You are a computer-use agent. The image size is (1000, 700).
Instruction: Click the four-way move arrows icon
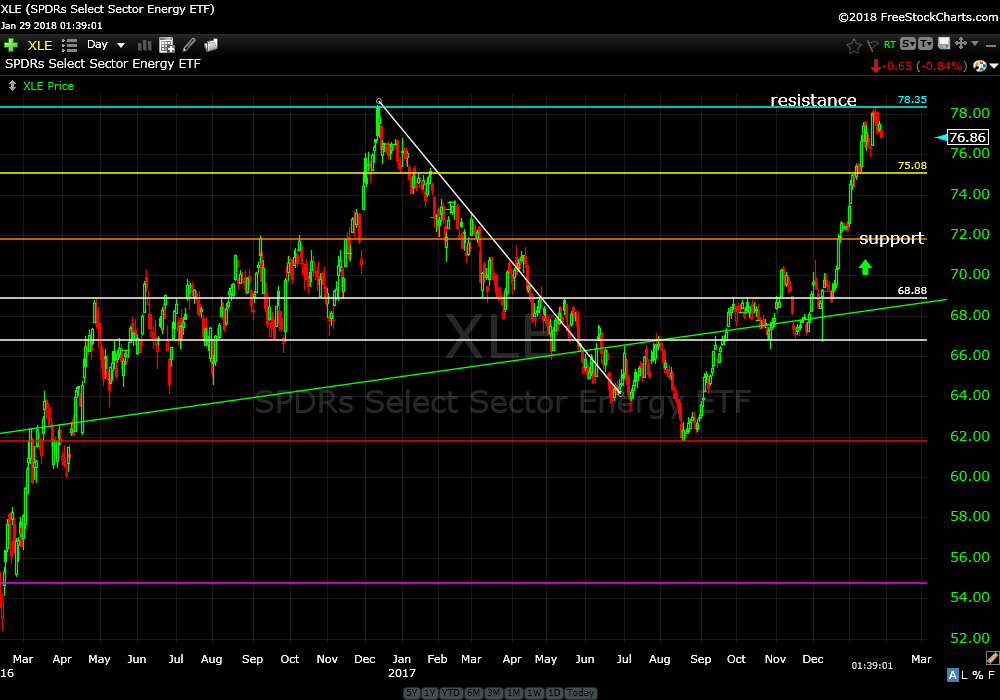[x=960, y=44]
